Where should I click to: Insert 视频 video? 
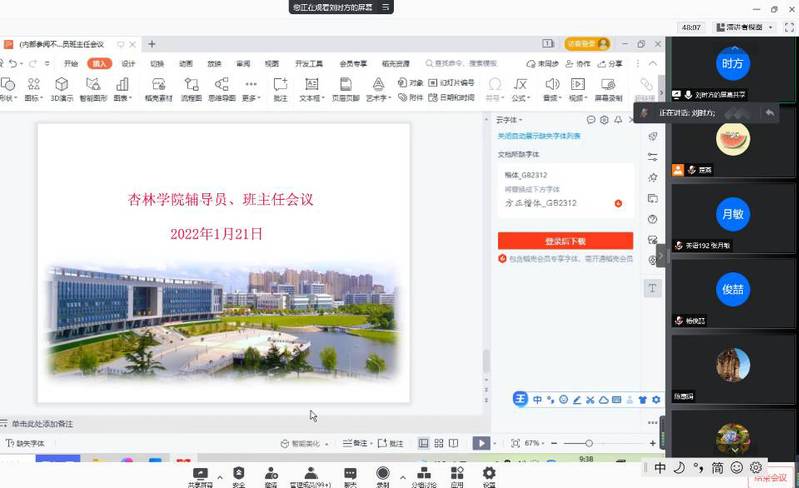pos(577,89)
